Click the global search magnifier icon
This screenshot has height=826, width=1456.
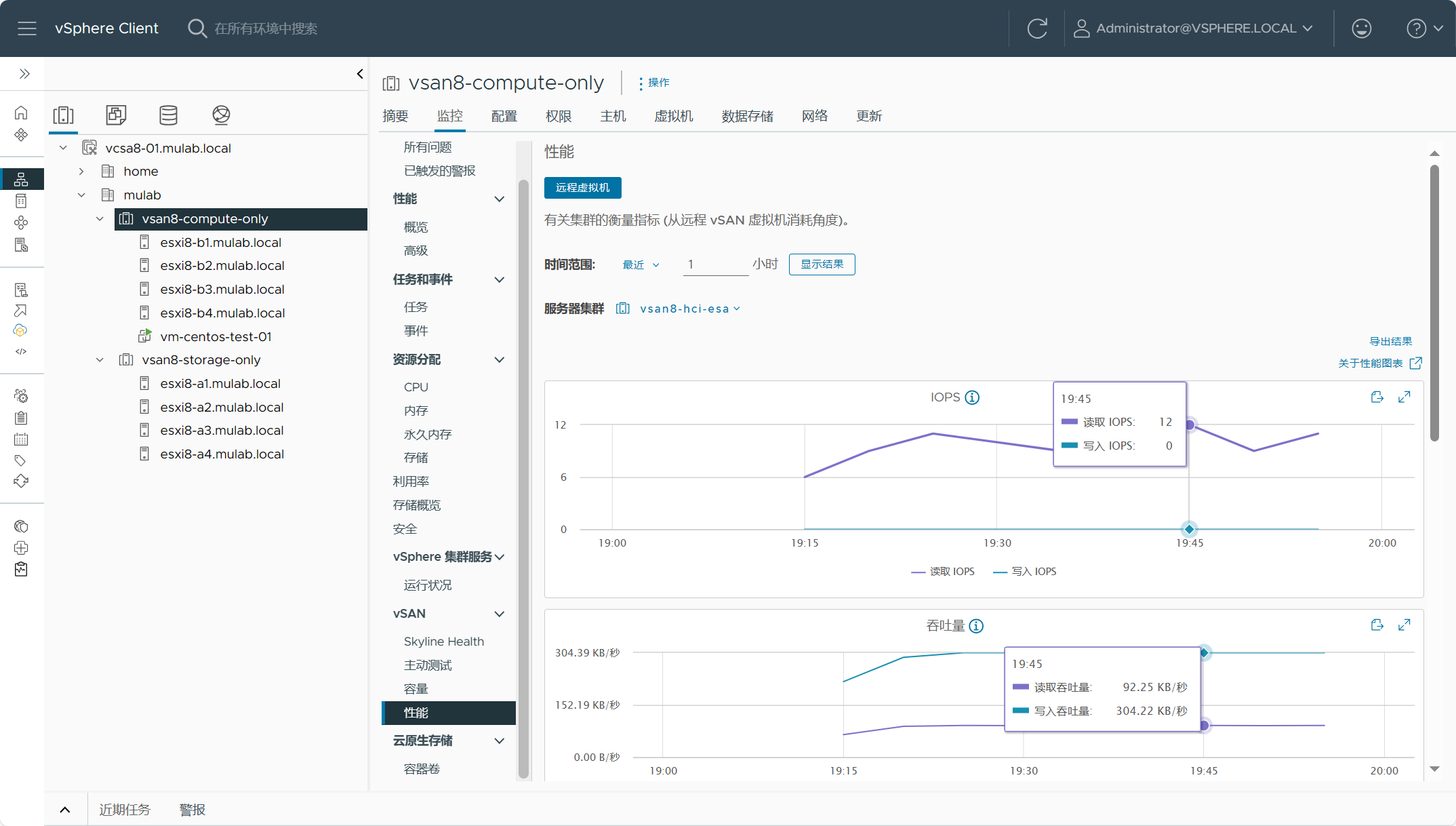pos(197,28)
